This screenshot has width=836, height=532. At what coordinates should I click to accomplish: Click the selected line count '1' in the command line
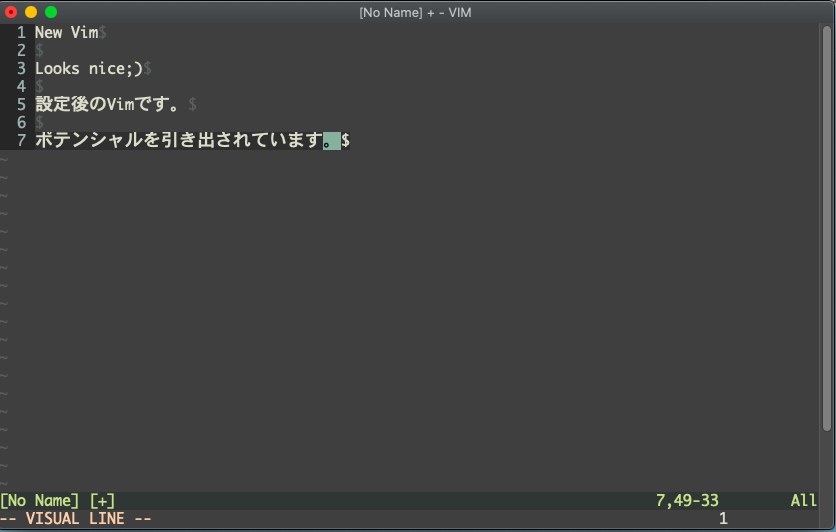(x=723, y=519)
